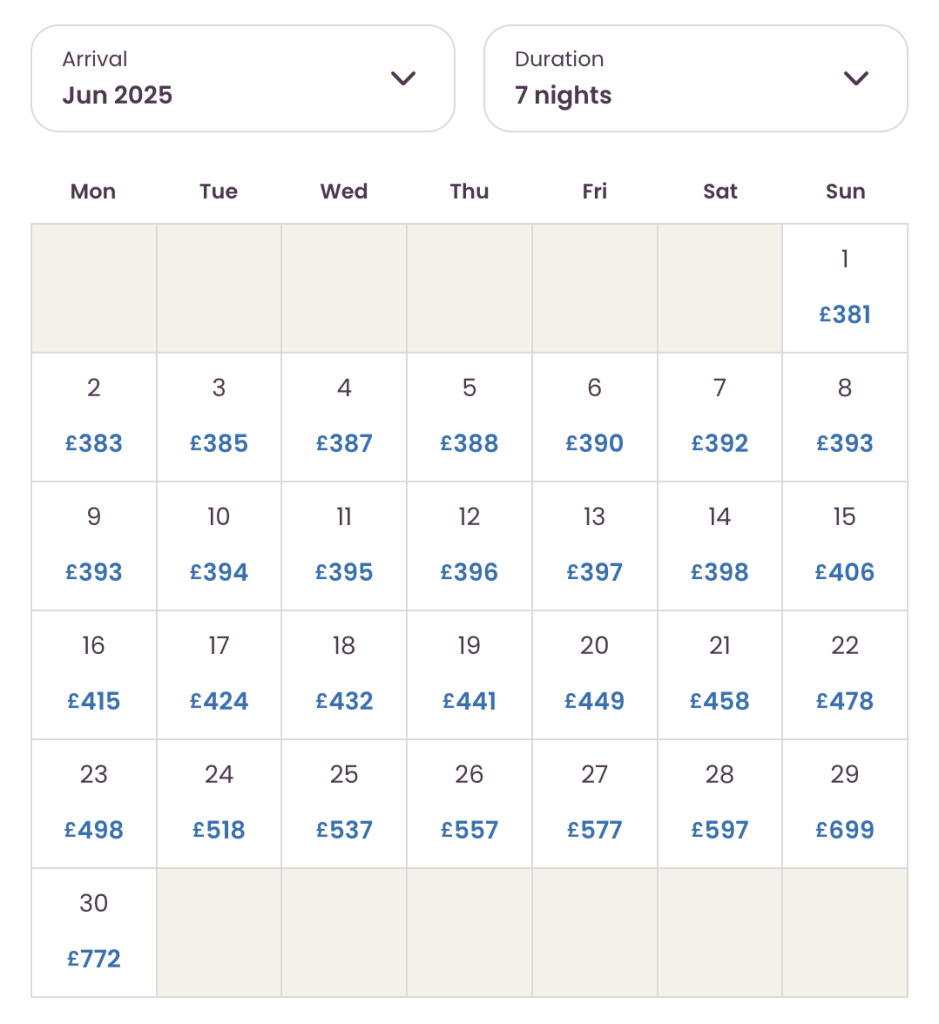939x1024 pixels.
Task: Click the Duration field showing 7 nights
Action: click(x=695, y=78)
